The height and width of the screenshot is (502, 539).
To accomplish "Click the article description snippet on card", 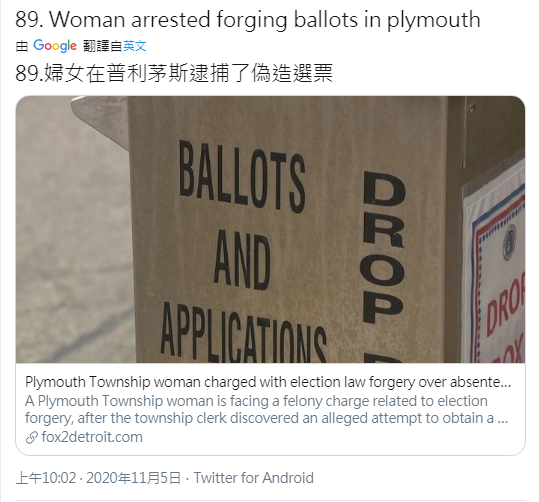I will coord(266,410).
